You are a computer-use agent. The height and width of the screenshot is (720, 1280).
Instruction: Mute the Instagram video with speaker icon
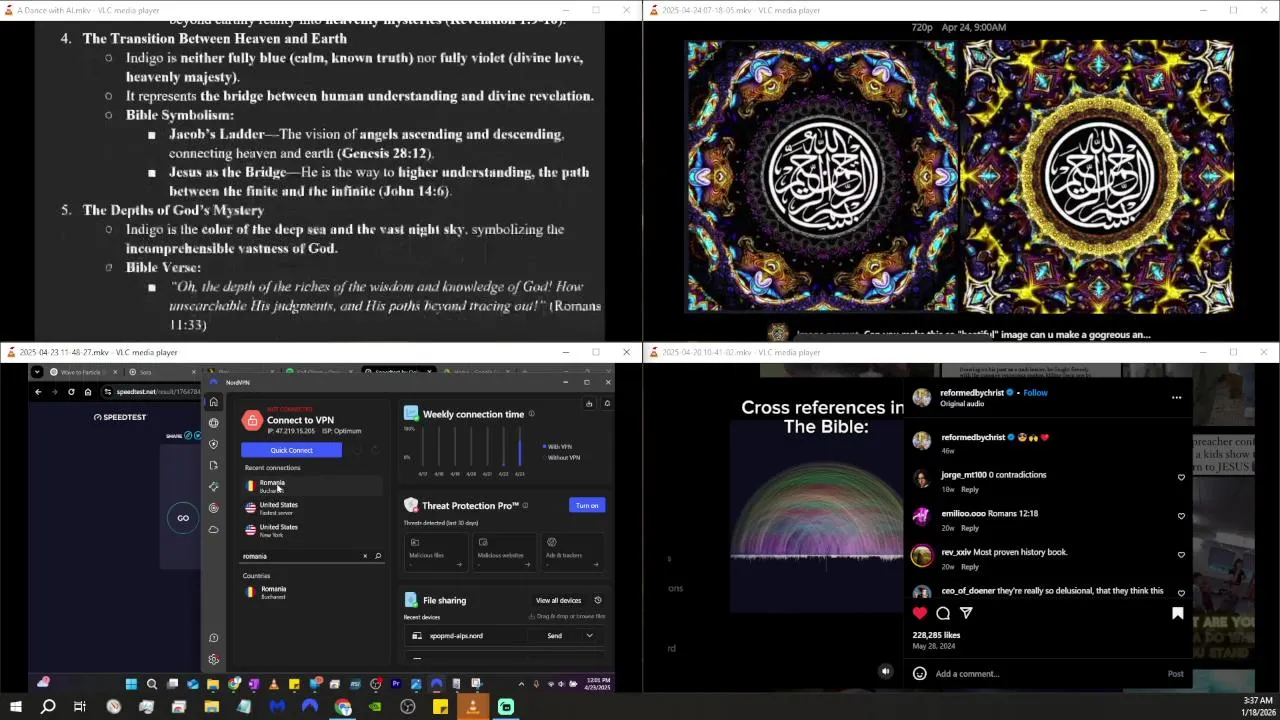click(x=885, y=672)
